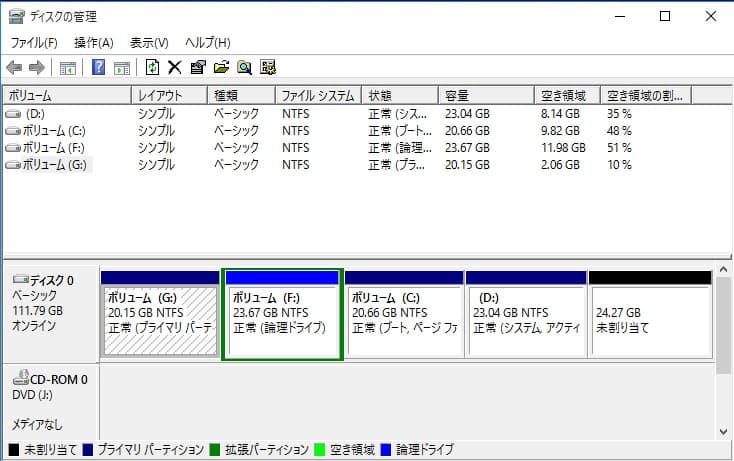Toggle the console tree pane icon
Viewport: 734px width, 461px height.
click(68, 68)
